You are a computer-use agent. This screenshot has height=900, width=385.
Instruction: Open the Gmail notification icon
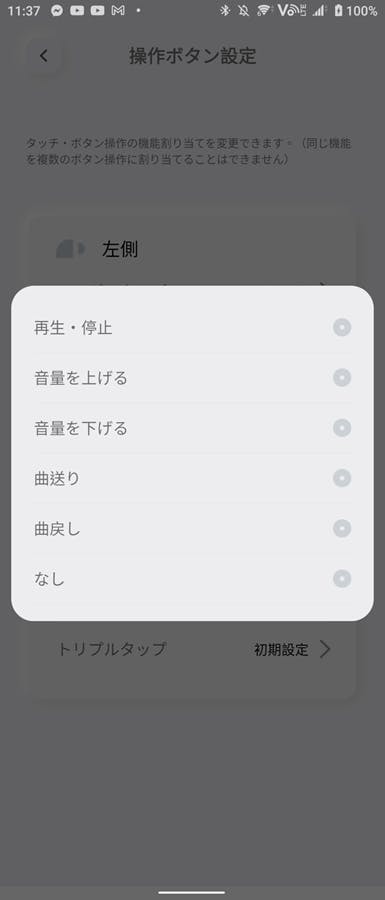click(118, 10)
